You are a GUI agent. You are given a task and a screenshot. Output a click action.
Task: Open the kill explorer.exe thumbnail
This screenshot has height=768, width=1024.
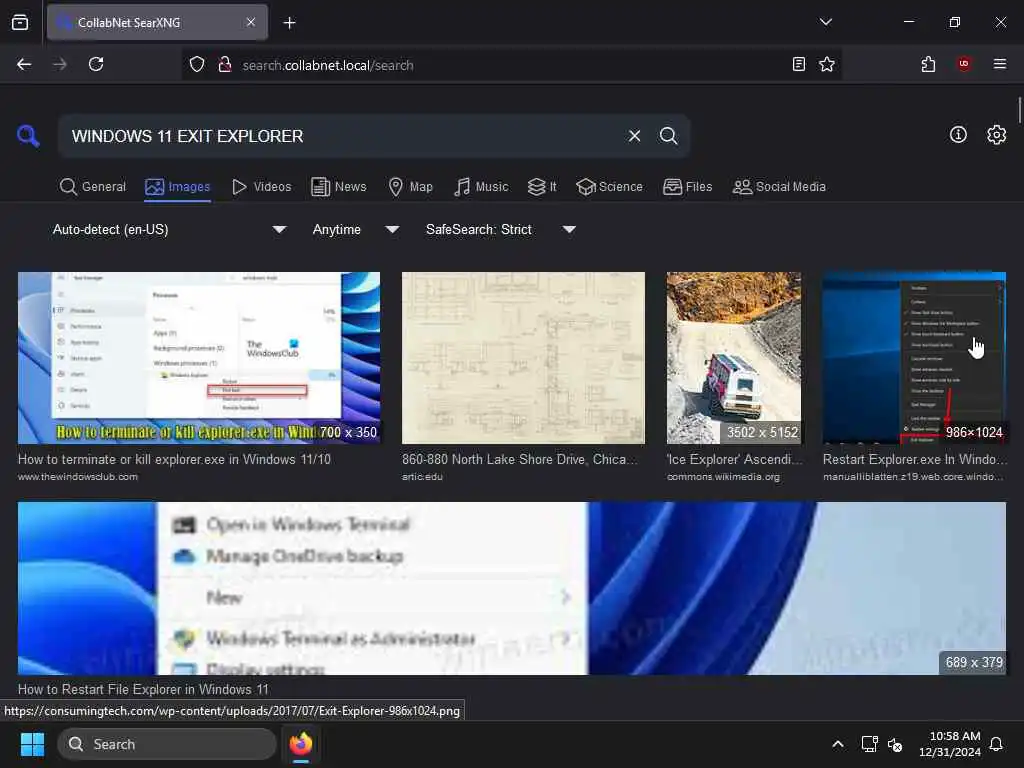tap(199, 358)
